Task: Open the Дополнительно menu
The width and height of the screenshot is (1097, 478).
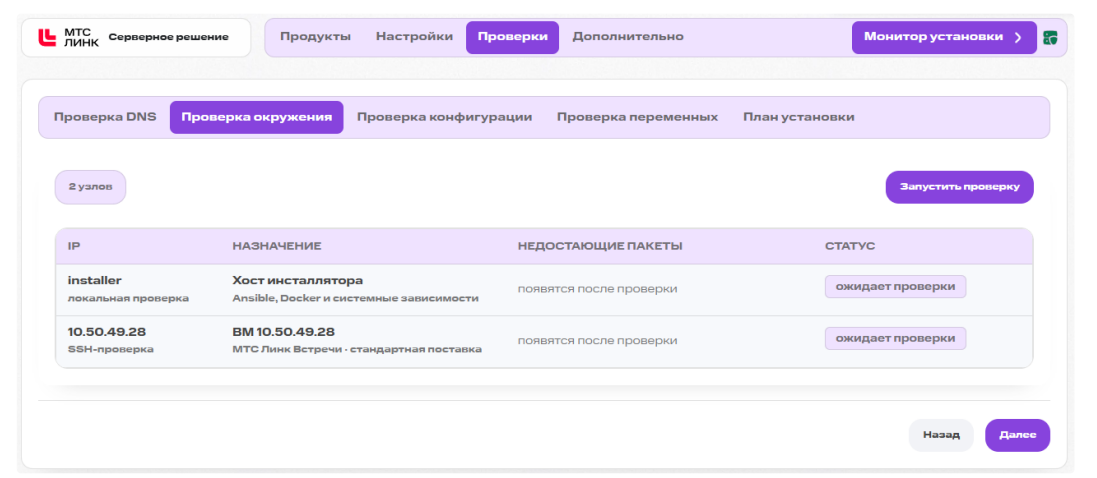Action: (x=628, y=37)
